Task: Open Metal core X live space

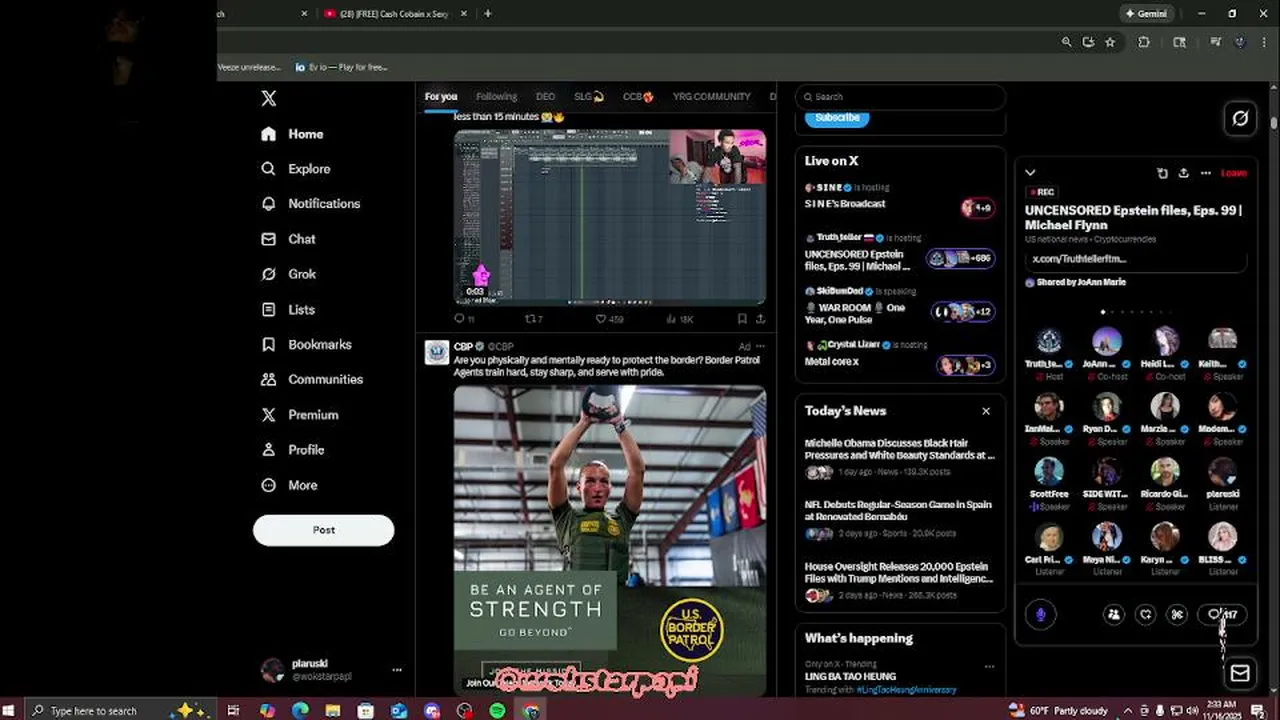Action: pyautogui.click(x=900, y=355)
